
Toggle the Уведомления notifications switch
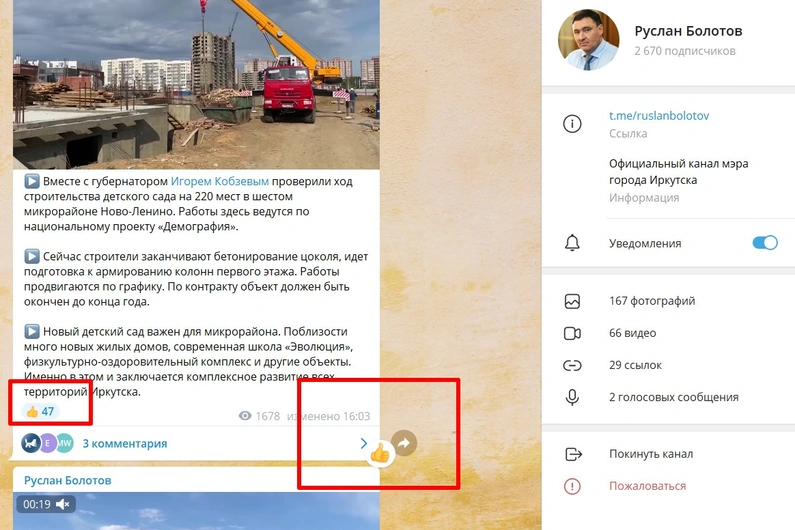pyautogui.click(x=765, y=243)
